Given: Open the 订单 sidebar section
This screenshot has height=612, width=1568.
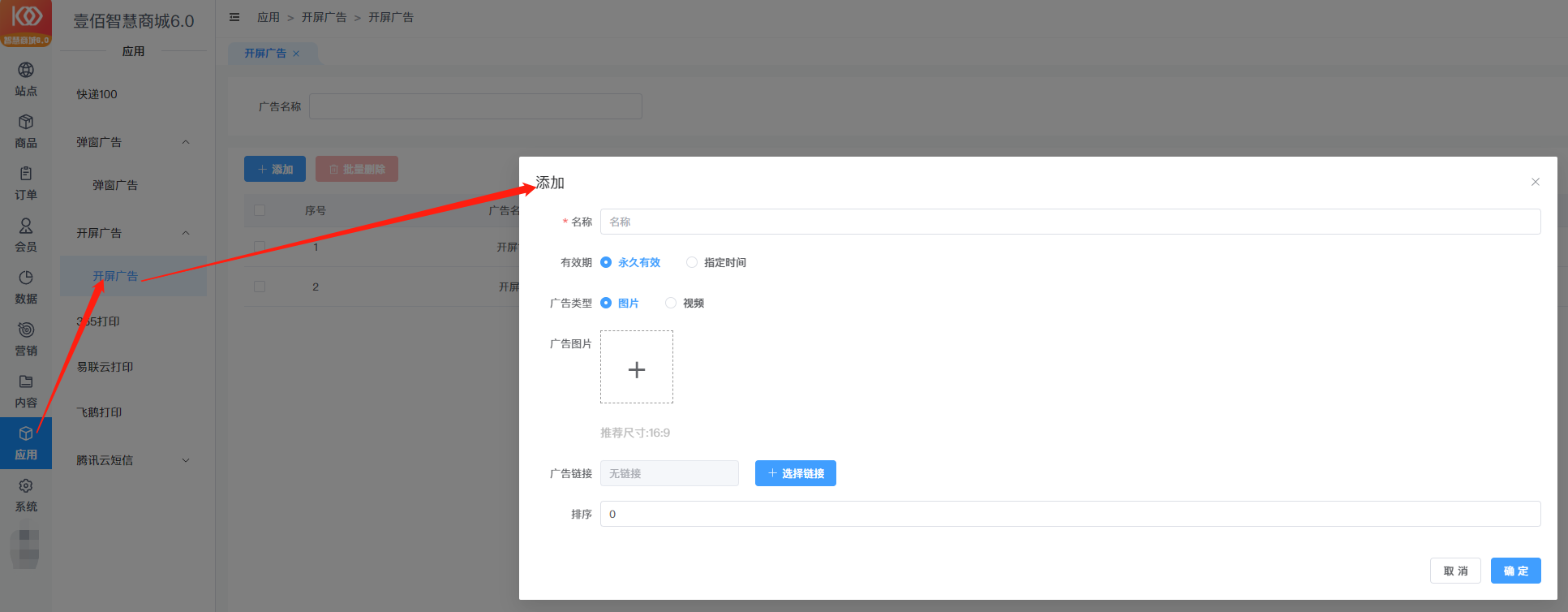Looking at the screenshot, I should coord(26,183).
